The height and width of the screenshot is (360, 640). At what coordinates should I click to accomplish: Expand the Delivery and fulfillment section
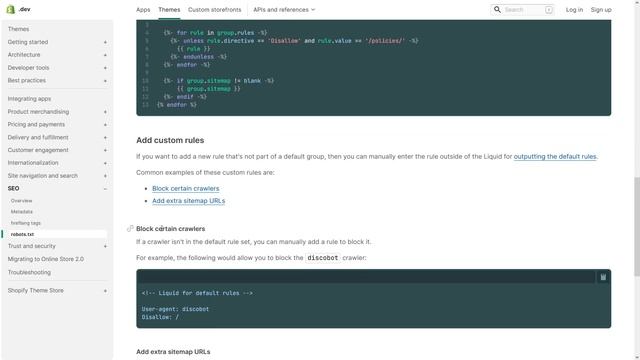pyautogui.click(x=105, y=138)
